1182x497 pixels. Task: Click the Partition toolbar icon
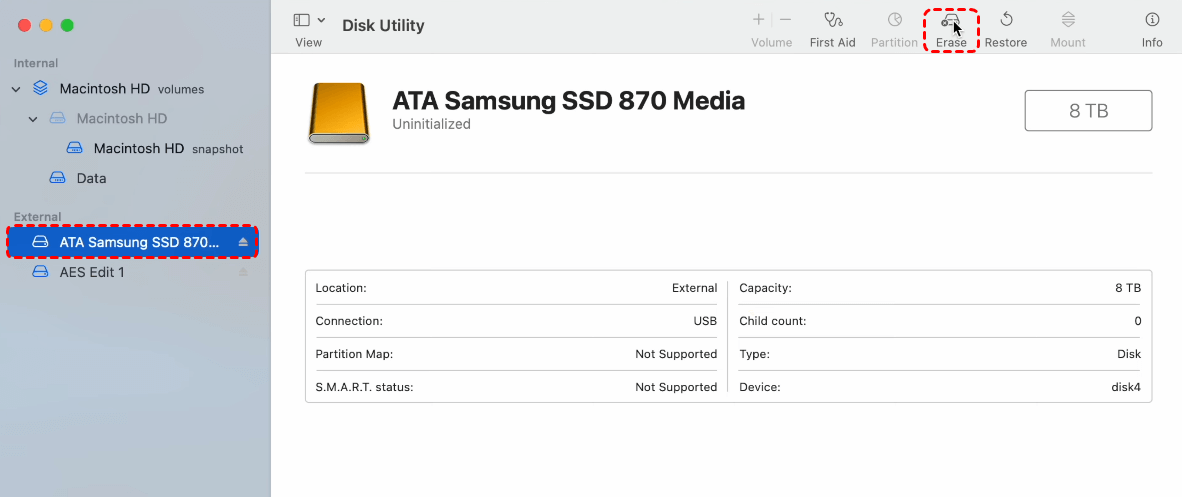[x=894, y=20]
